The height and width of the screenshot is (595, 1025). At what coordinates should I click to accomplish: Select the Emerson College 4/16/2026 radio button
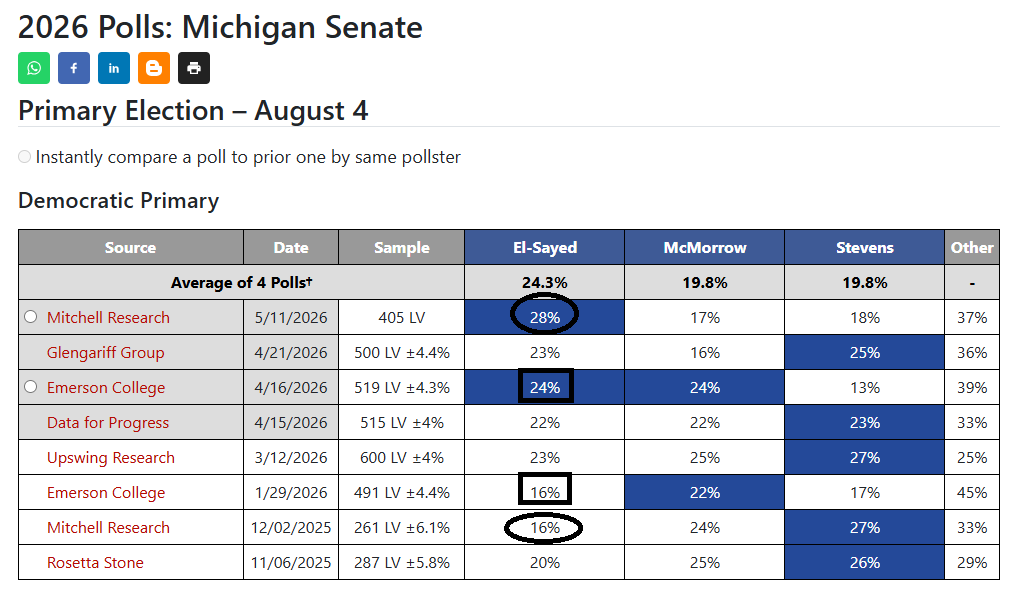coord(31,386)
